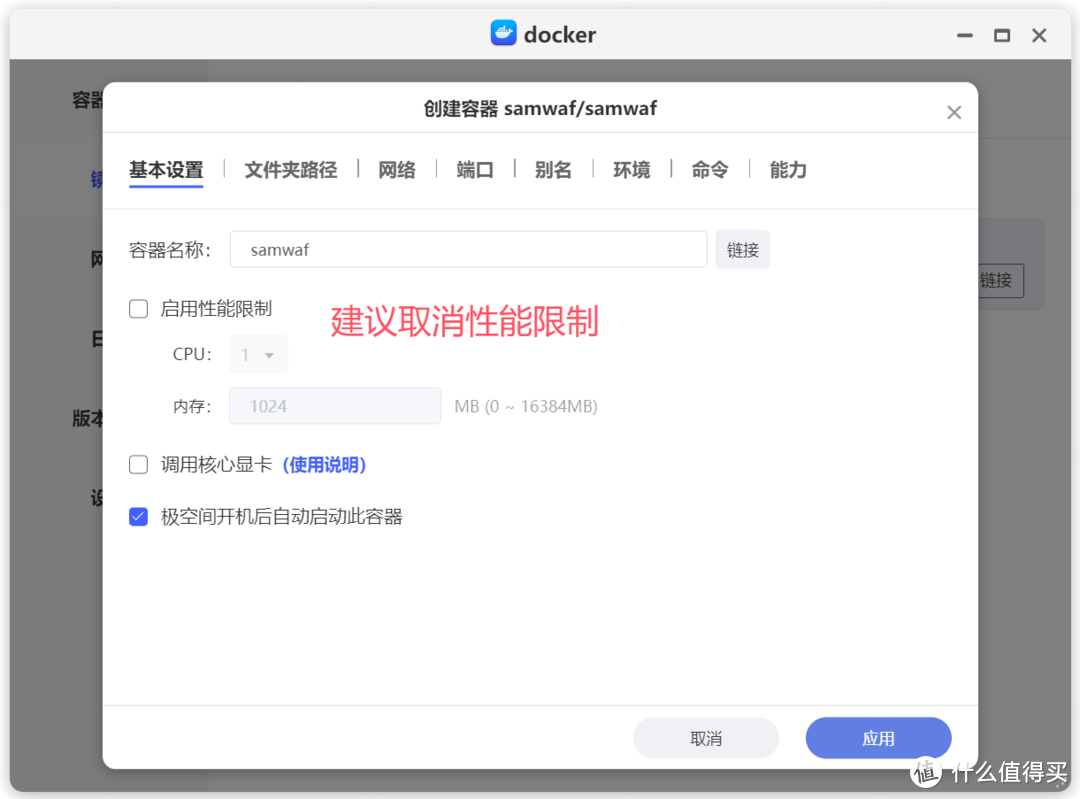
Task: Switch to the 端口 tab
Action: [474, 170]
